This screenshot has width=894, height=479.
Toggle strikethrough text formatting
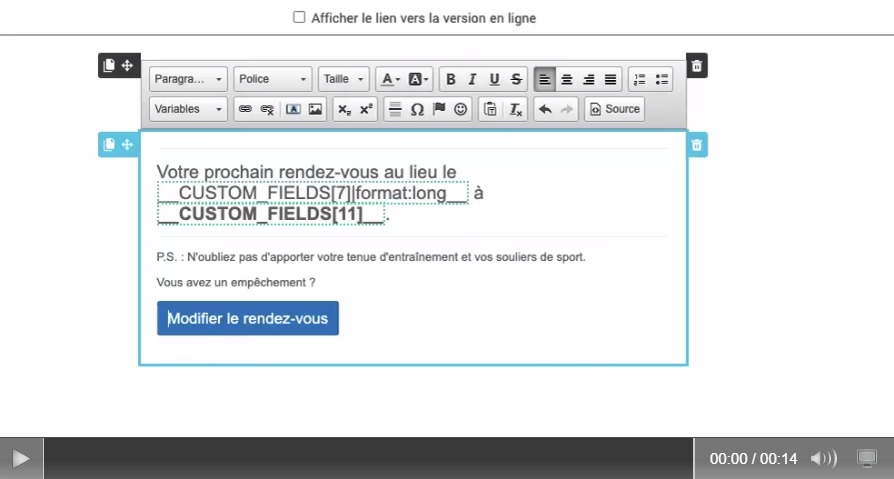click(x=516, y=80)
